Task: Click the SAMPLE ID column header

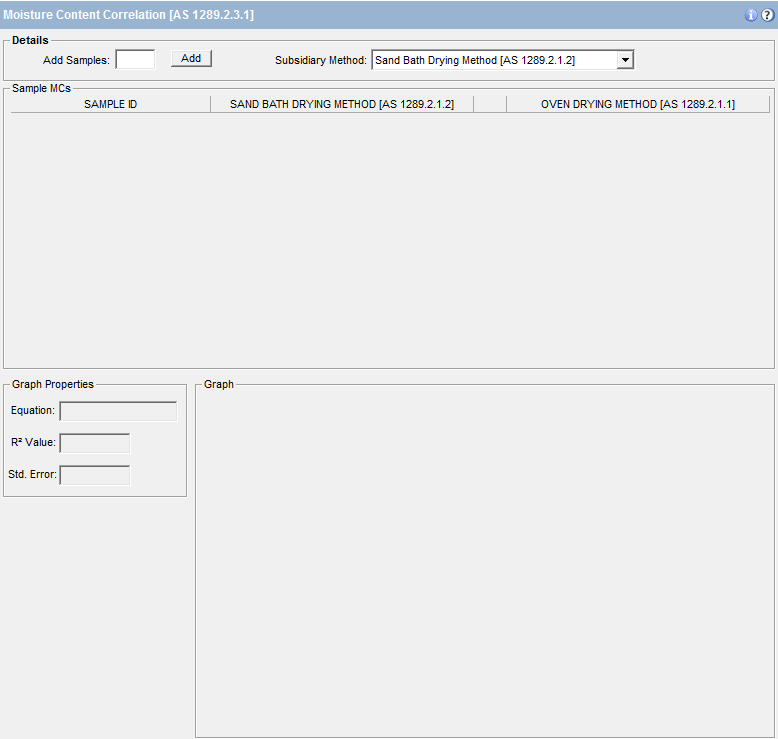Action: 110,104
